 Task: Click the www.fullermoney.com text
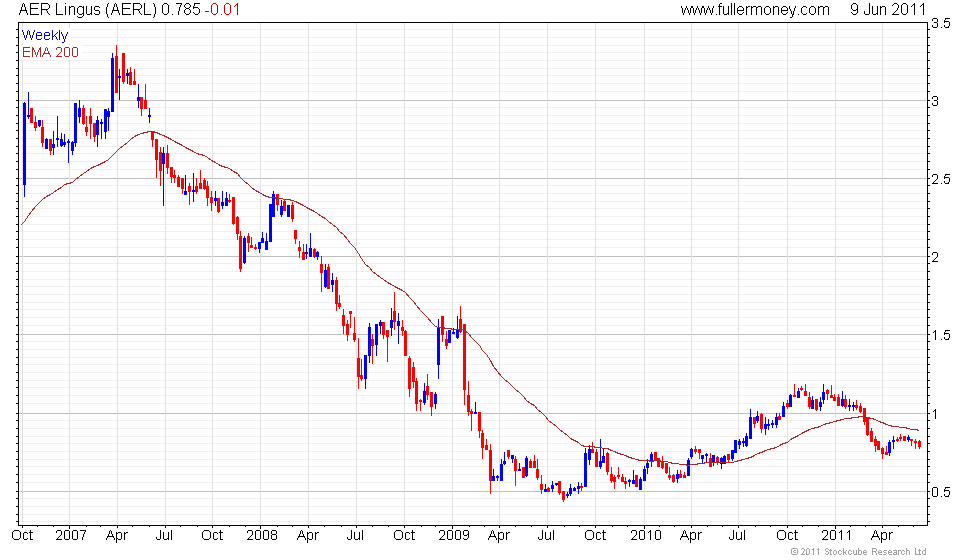tap(755, 9)
